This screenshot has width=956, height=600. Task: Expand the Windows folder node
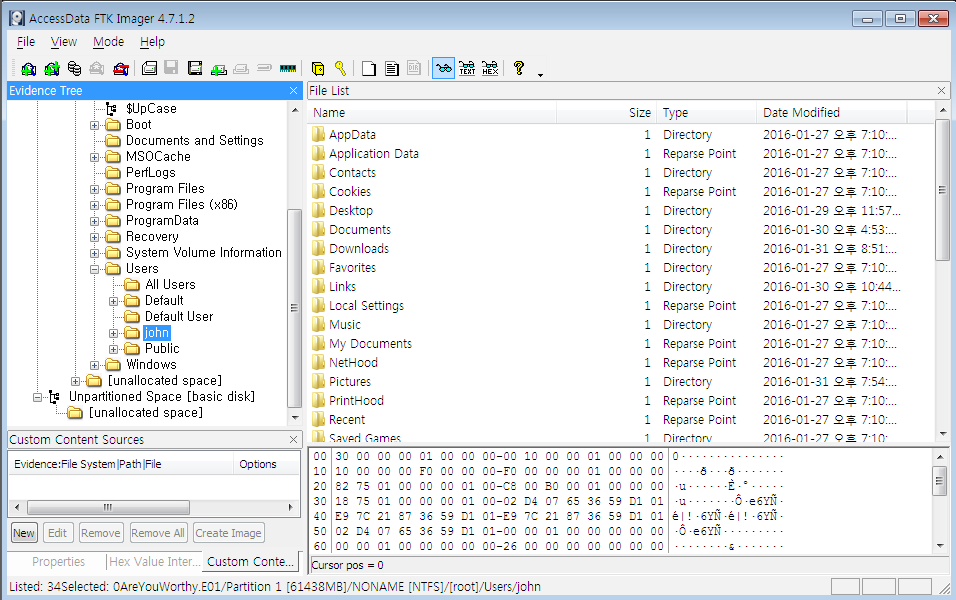(95, 365)
